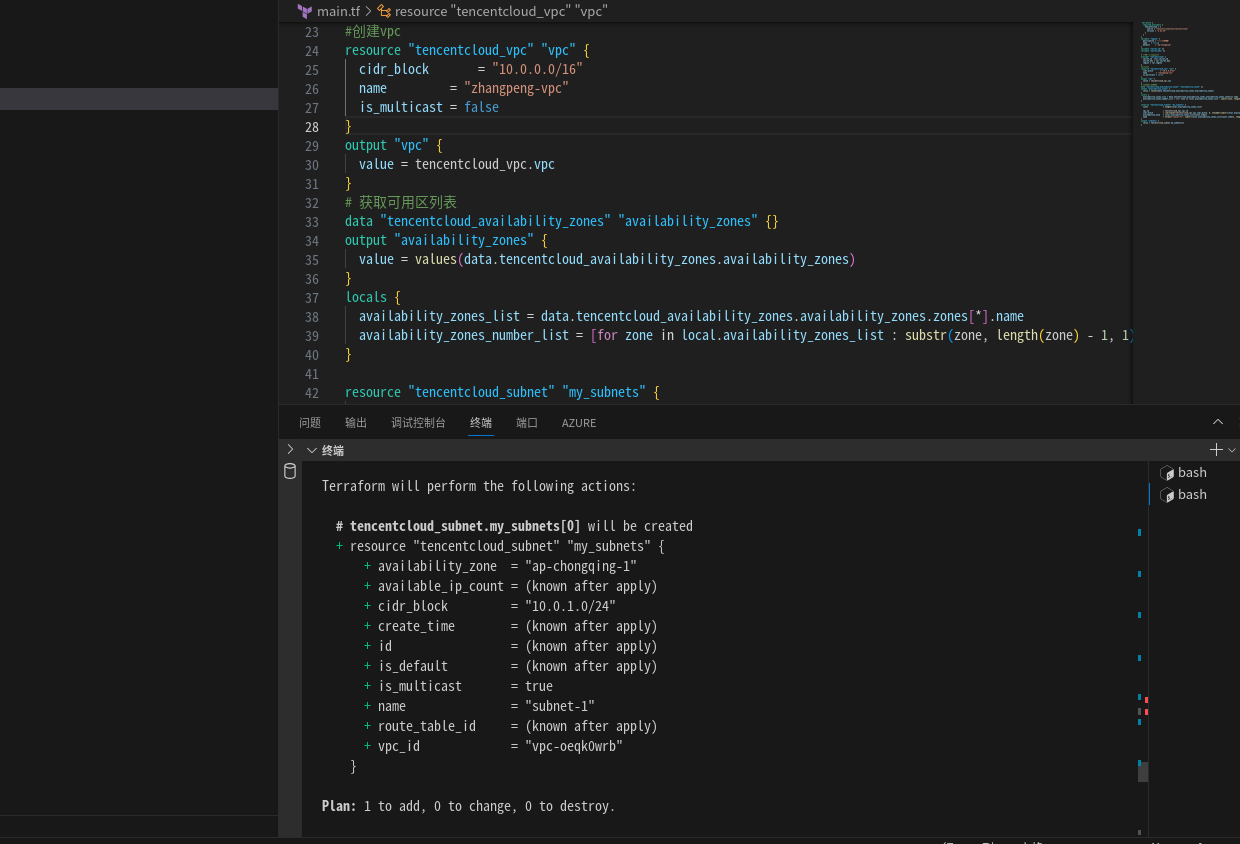Click the resource symbol icon in breadcrumb

(384, 11)
